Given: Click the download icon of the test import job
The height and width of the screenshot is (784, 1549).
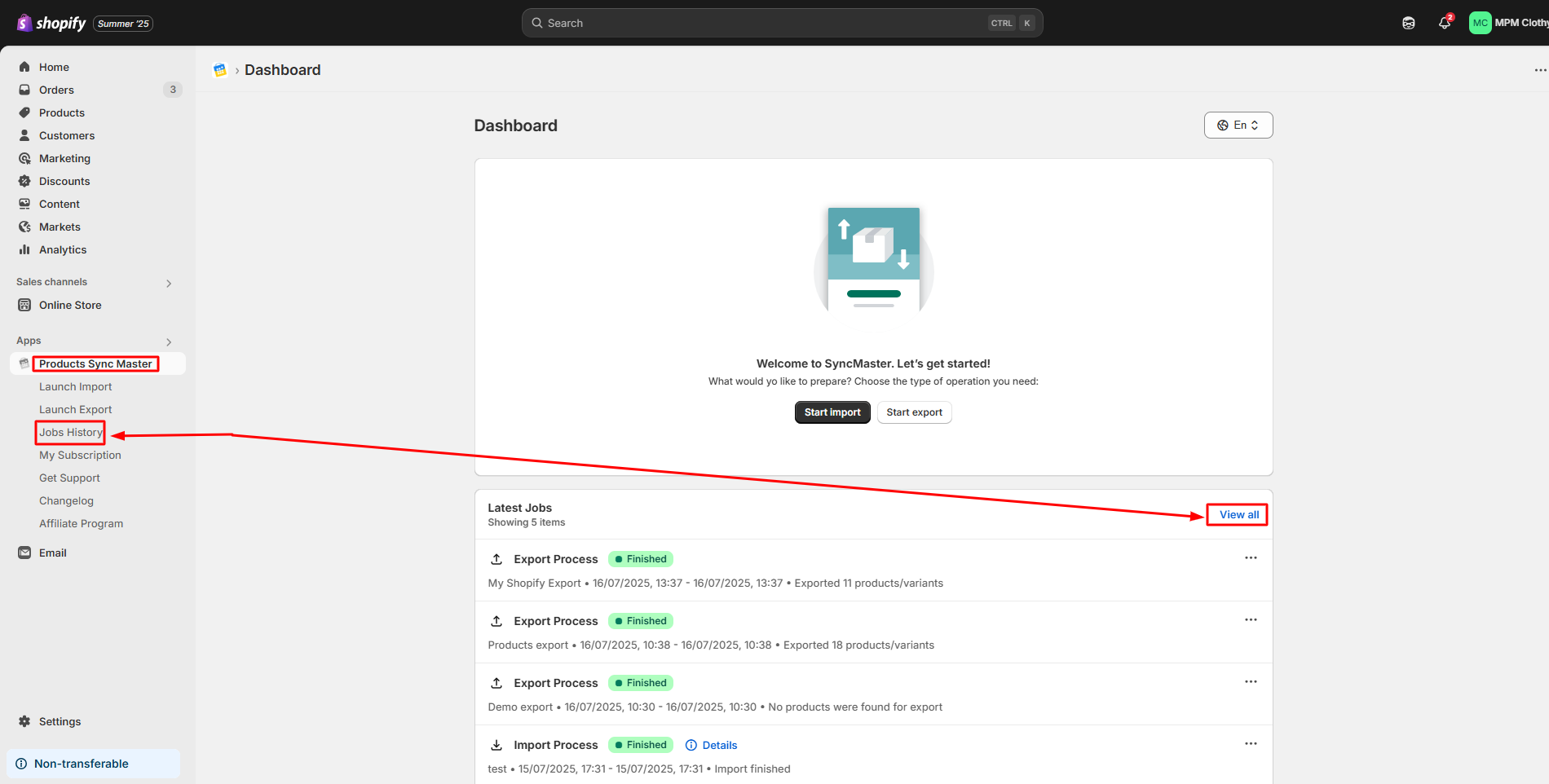Looking at the screenshot, I should click(496, 745).
